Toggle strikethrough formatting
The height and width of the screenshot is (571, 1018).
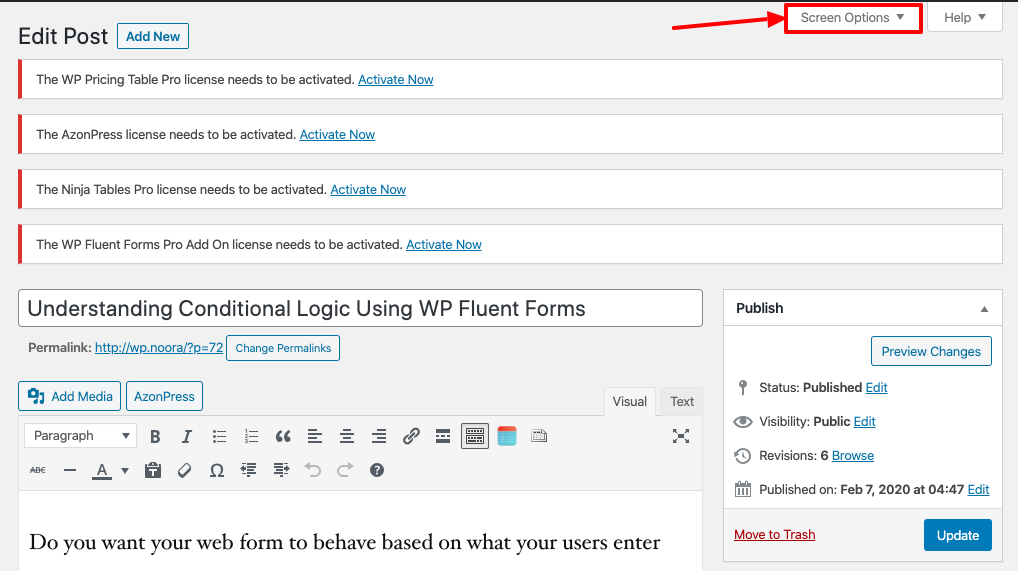(x=38, y=470)
